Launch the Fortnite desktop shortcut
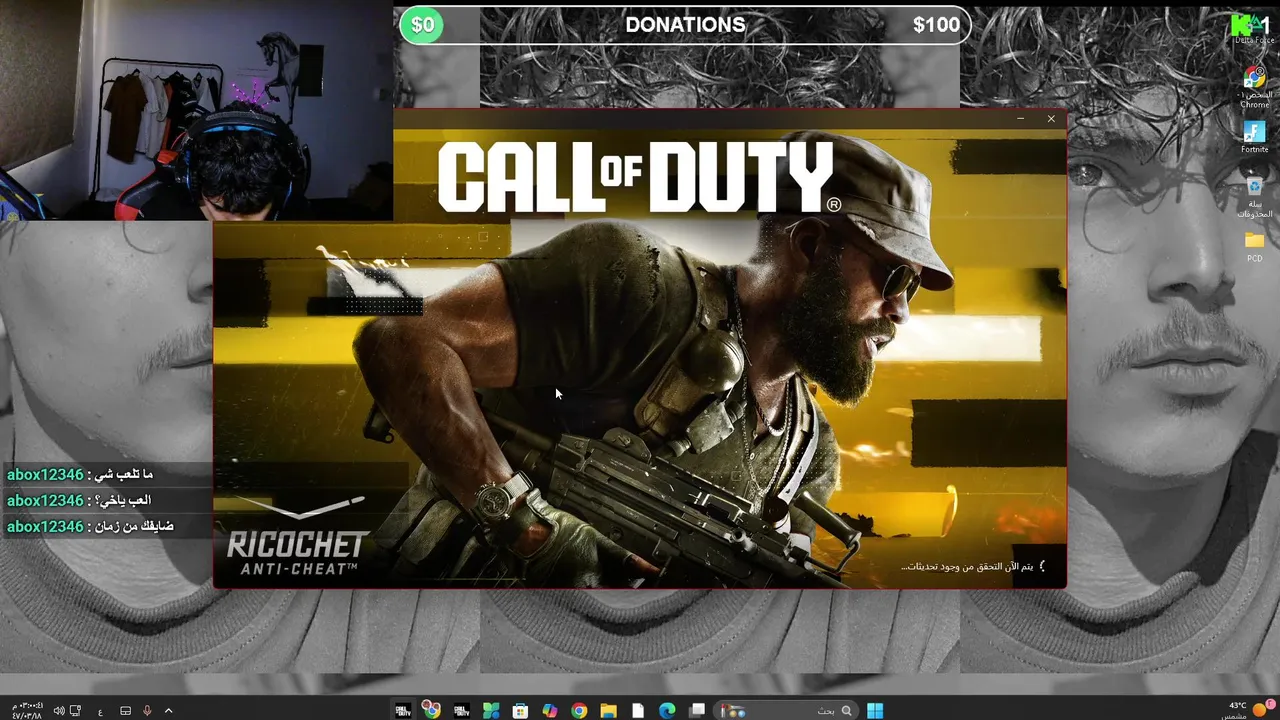Image resolution: width=1280 pixels, height=720 pixels. (1254, 137)
